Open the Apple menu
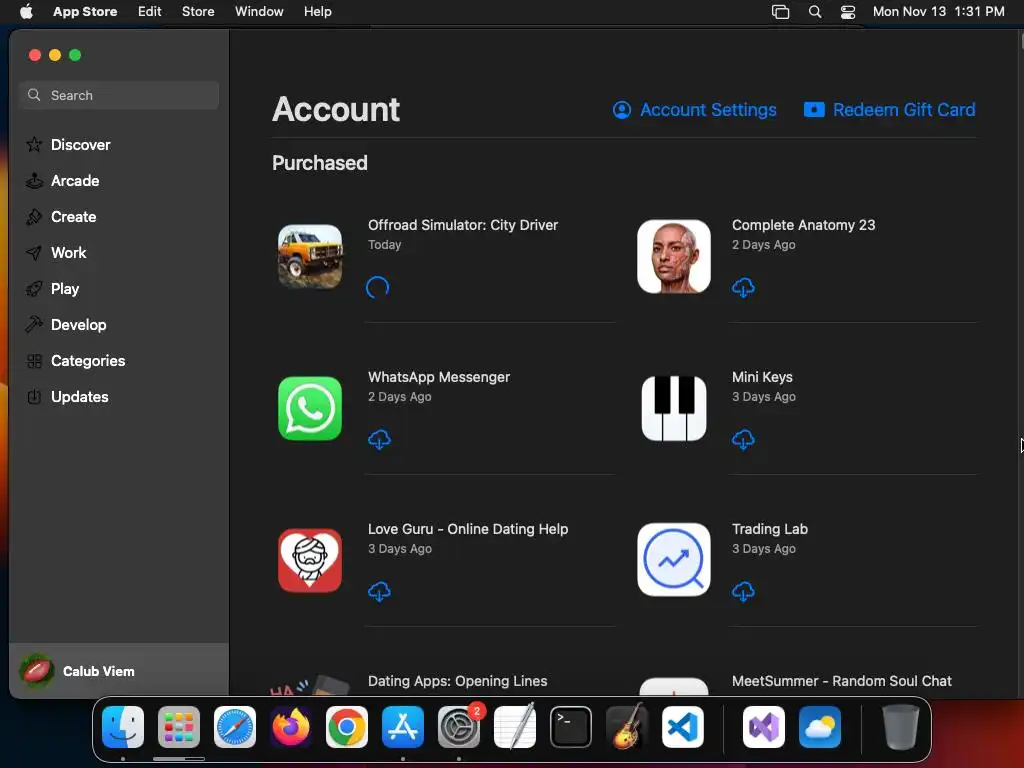 point(26,12)
